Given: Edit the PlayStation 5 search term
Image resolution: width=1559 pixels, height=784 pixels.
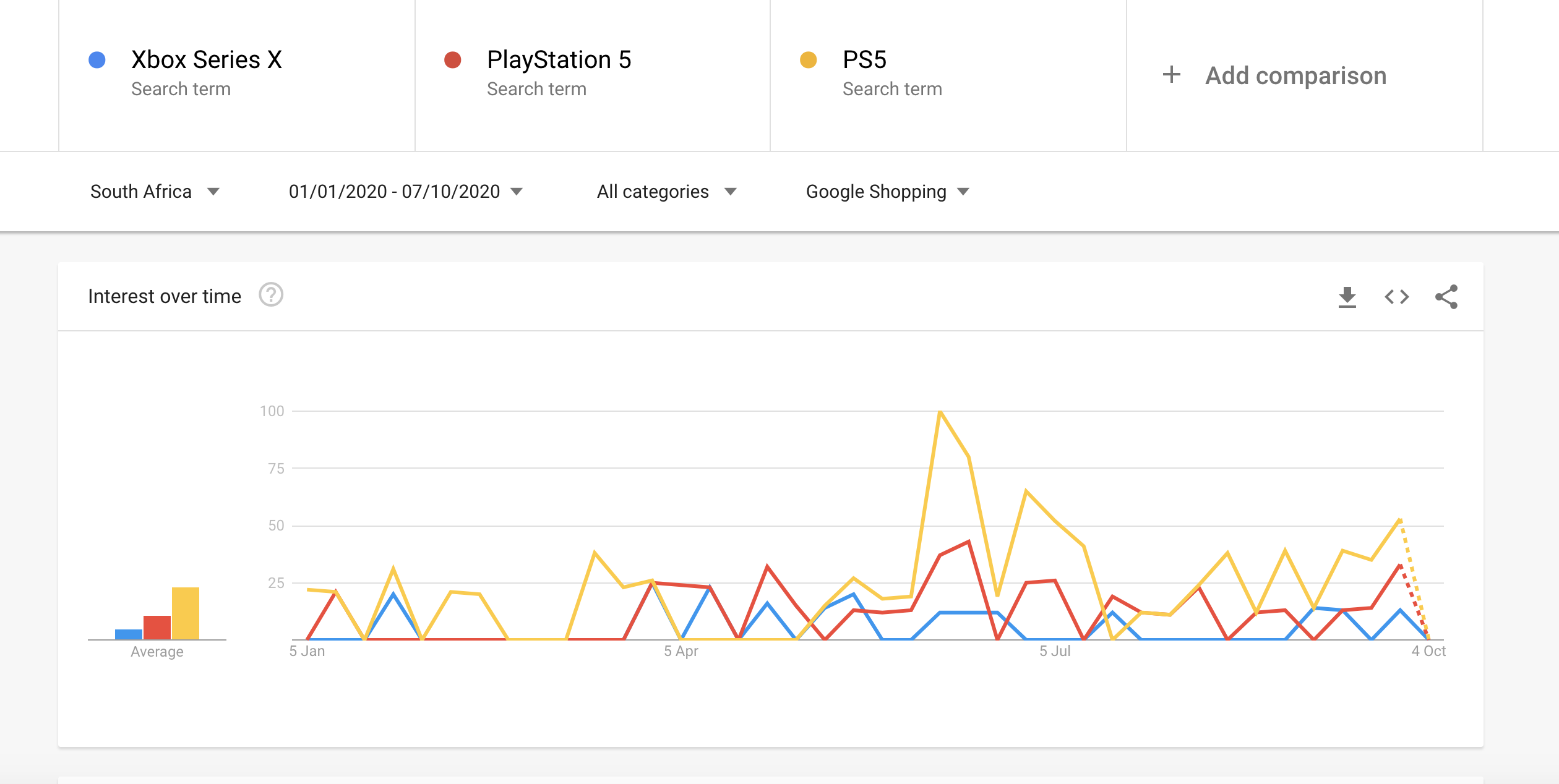Looking at the screenshot, I should click(559, 60).
